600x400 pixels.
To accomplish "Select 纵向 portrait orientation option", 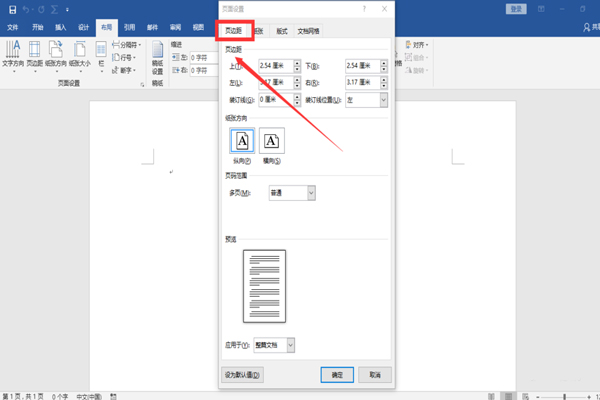I will pyautogui.click(x=242, y=141).
